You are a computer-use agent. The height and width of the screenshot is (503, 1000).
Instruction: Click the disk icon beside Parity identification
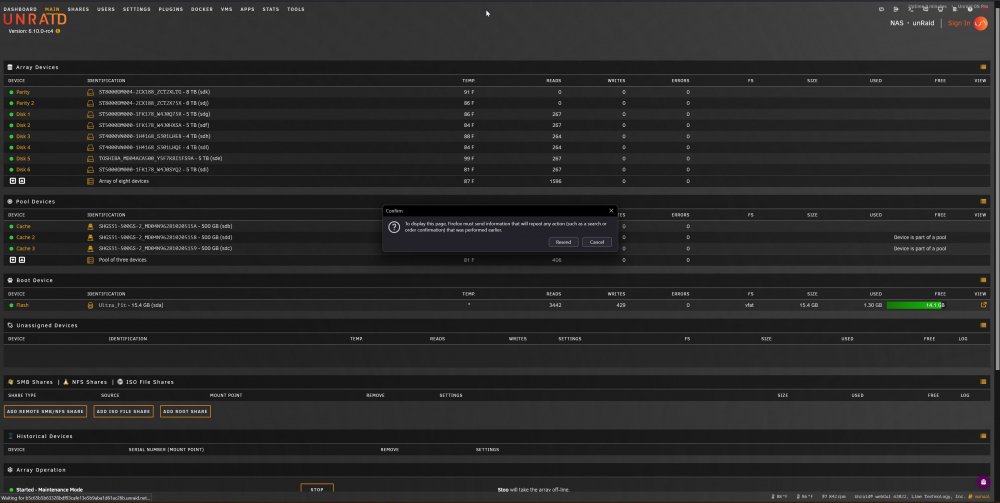(91, 92)
